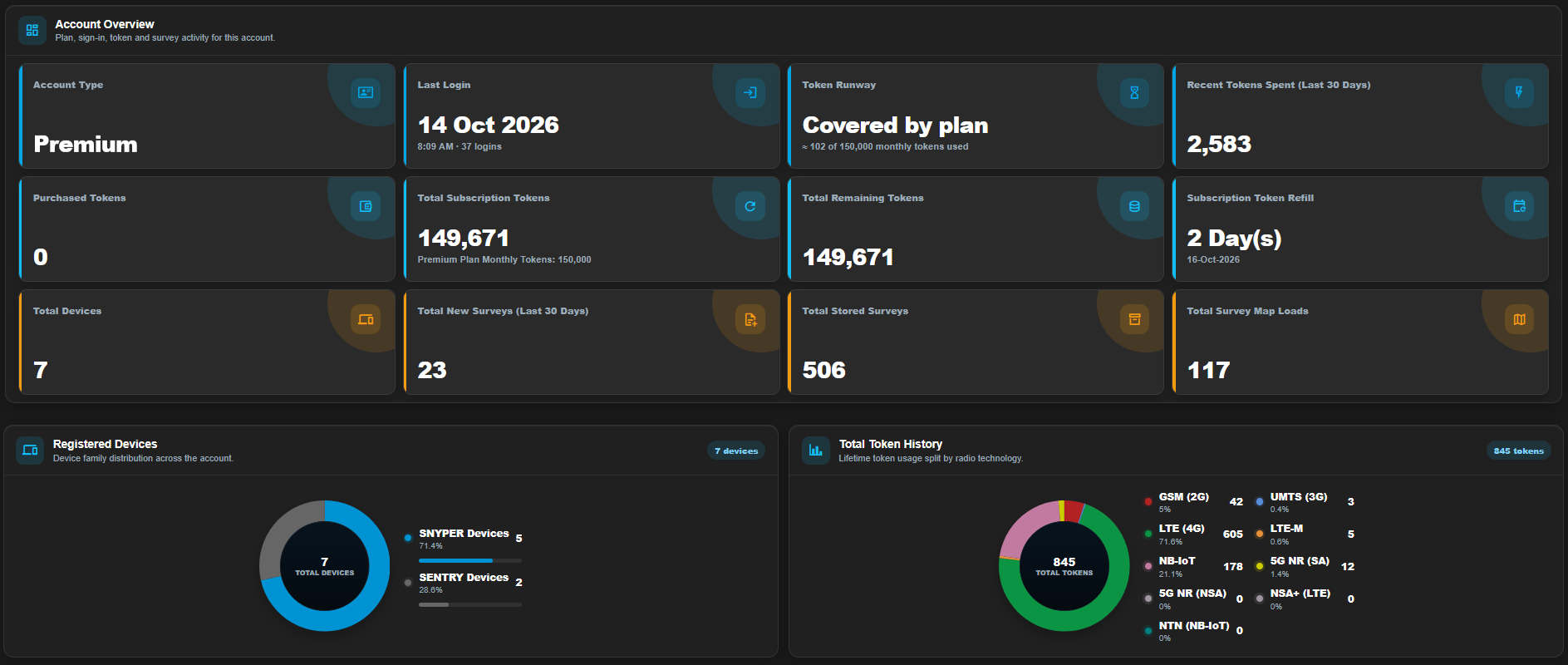Click the Total Devices icon
This screenshot has width=1568, height=665.
pyautogui.click(x=366, y=319)
